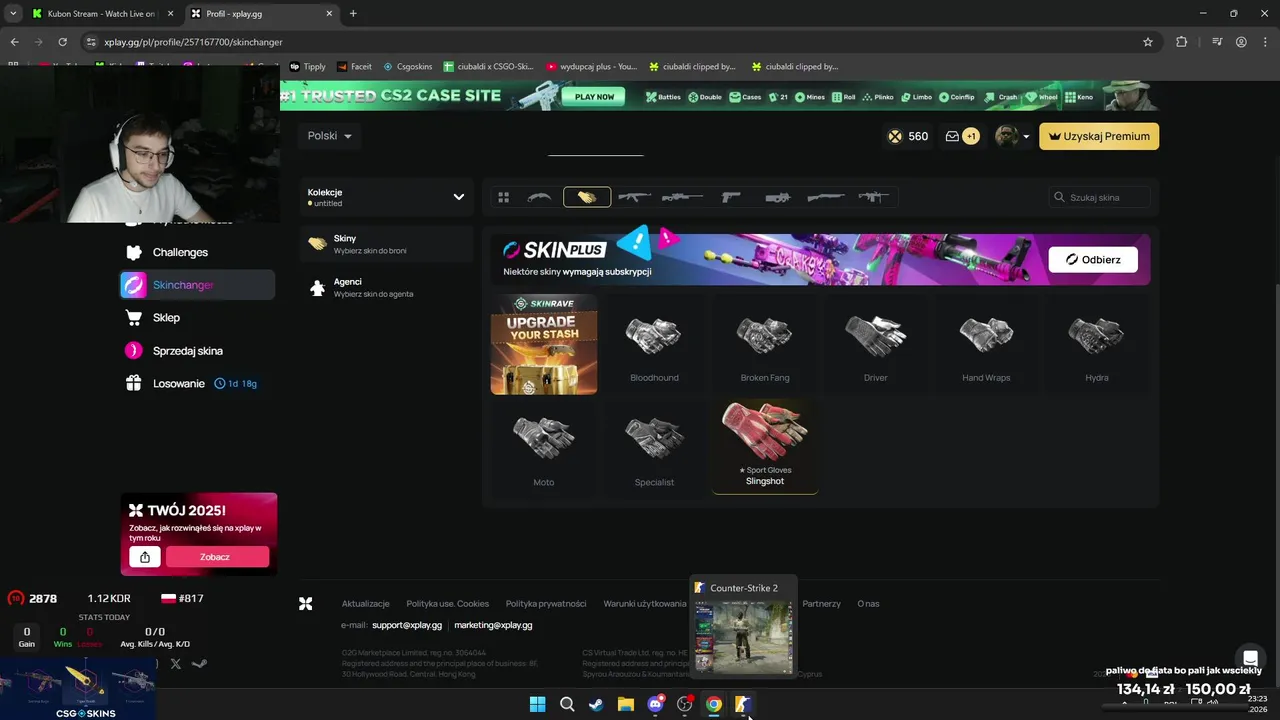1280x720 pixels.
Task: Filter skins by pistol category
Action: (731, 197)
